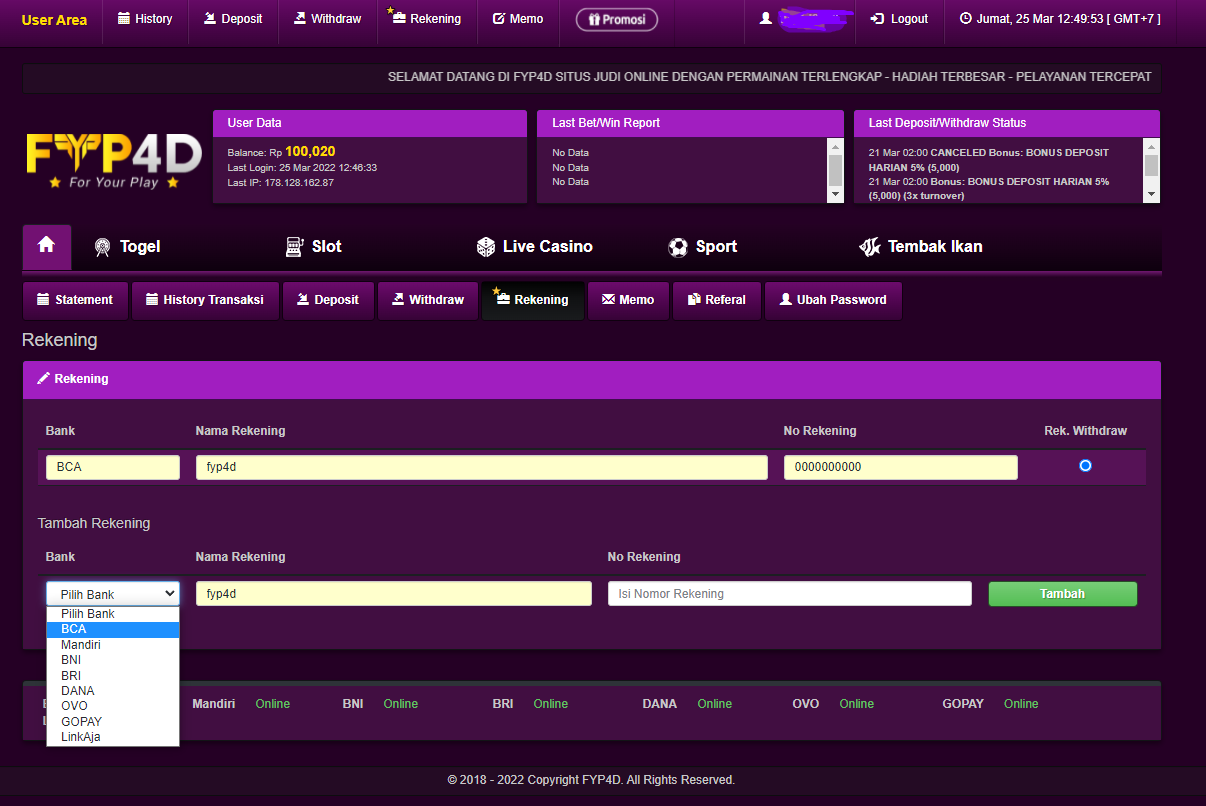Click the Memo pencil icon in top bar

[x=499, y=19]
